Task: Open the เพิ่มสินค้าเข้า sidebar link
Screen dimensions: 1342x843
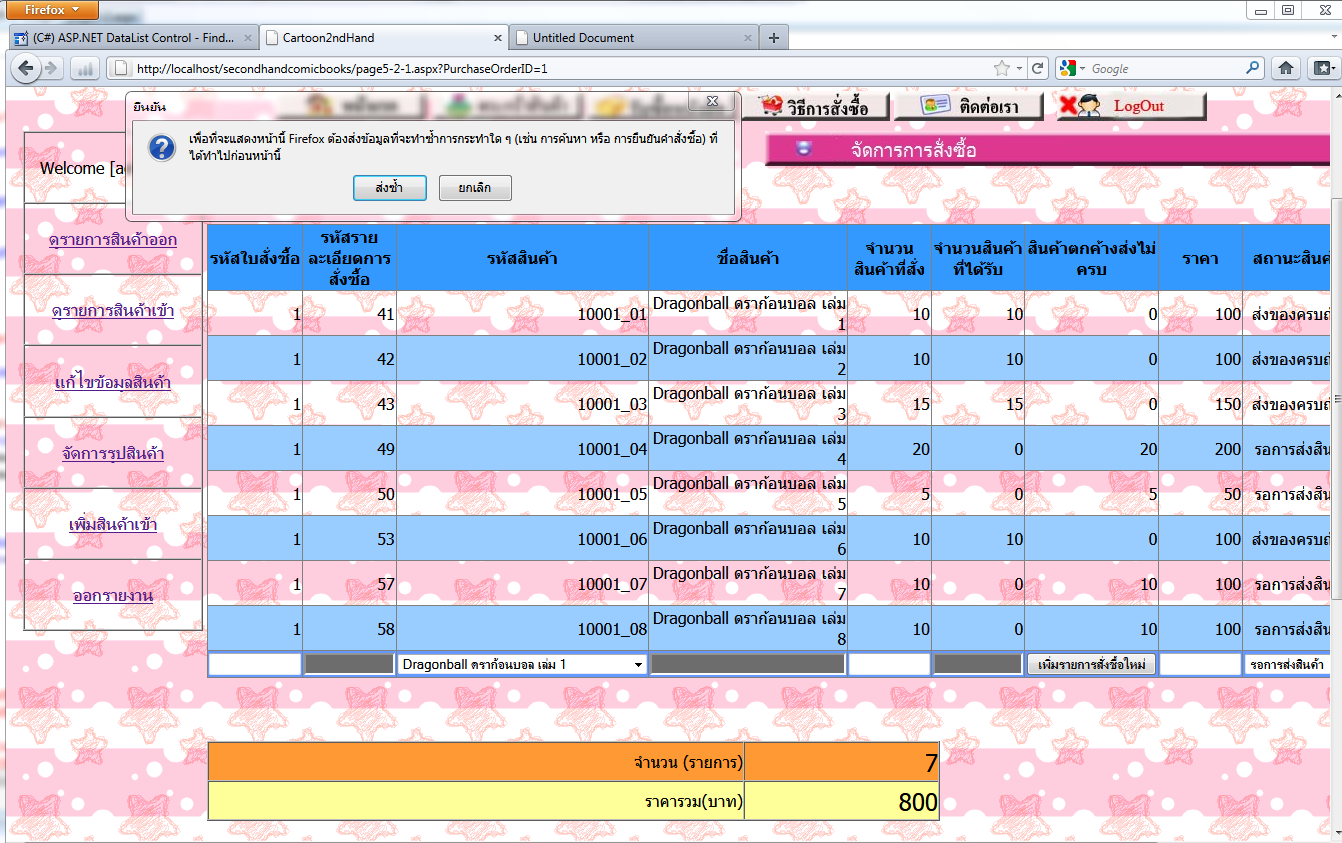Action: pos(113,525)
